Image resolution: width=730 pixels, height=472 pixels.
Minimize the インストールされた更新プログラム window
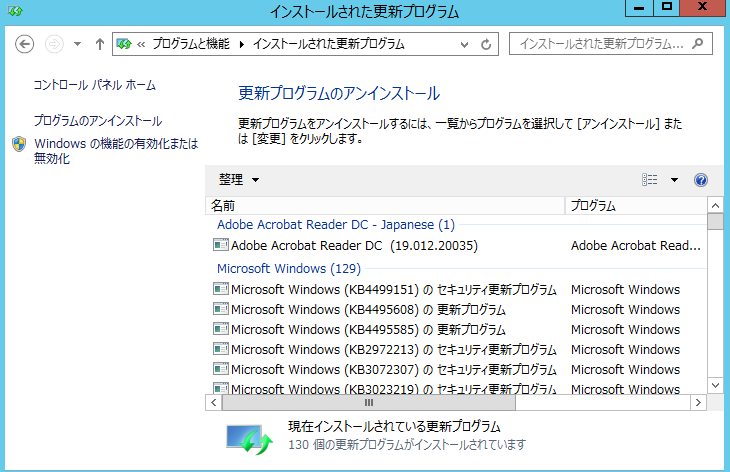click(x=639, y=8)
